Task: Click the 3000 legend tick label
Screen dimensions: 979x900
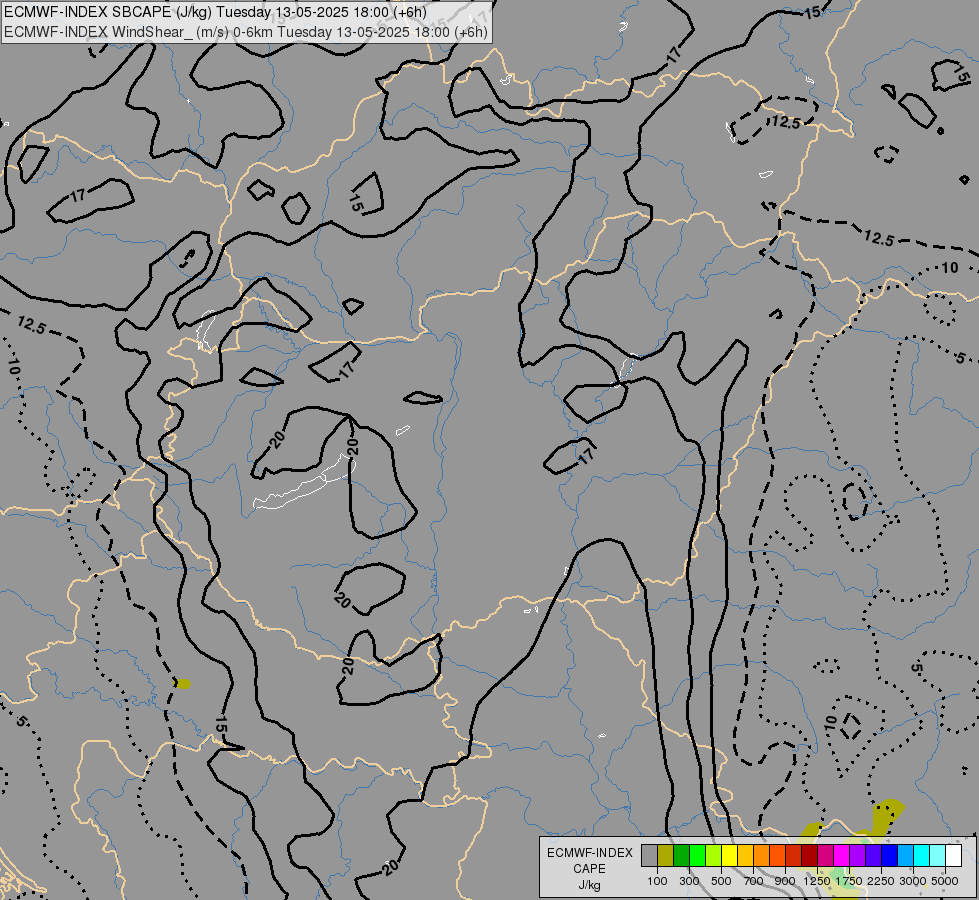Action: [913, 881]
